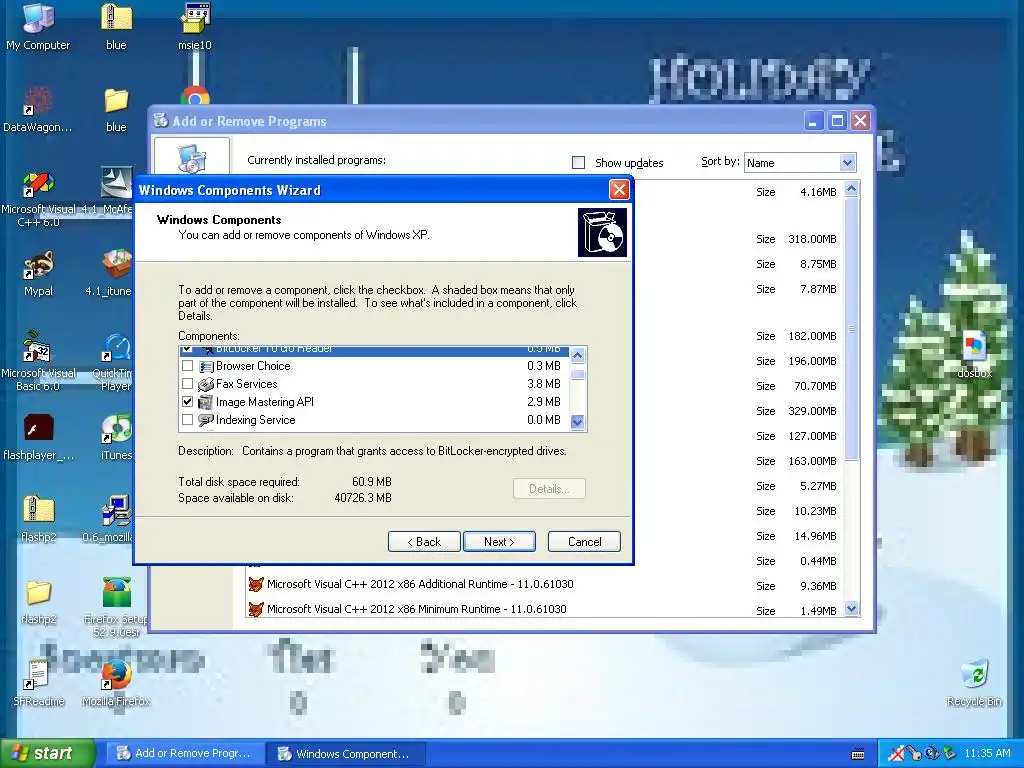Viewport: 1024px width, 768px height.
Task: Enable the Show updates checkbox
Action: pyautogui.click(x=579, y=163)
